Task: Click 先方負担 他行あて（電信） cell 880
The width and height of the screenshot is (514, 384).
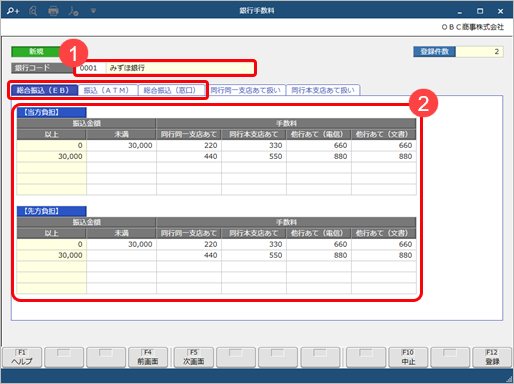Action: [x=319, y=255]
